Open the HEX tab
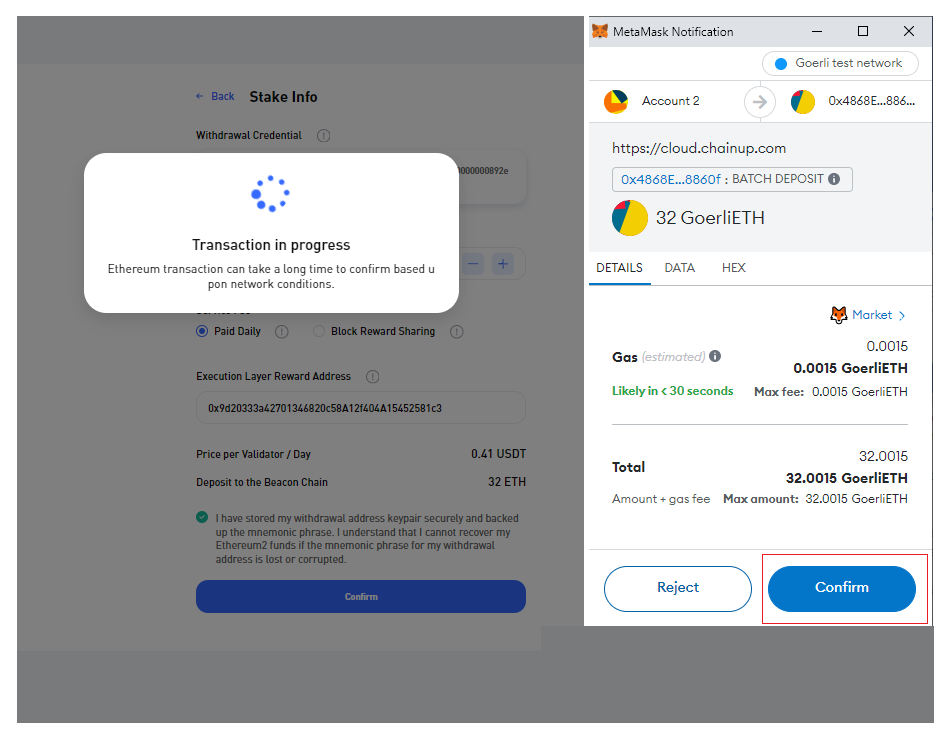This screenshot has height=733, width=942. pyautogui.click(x=733, y=268)
